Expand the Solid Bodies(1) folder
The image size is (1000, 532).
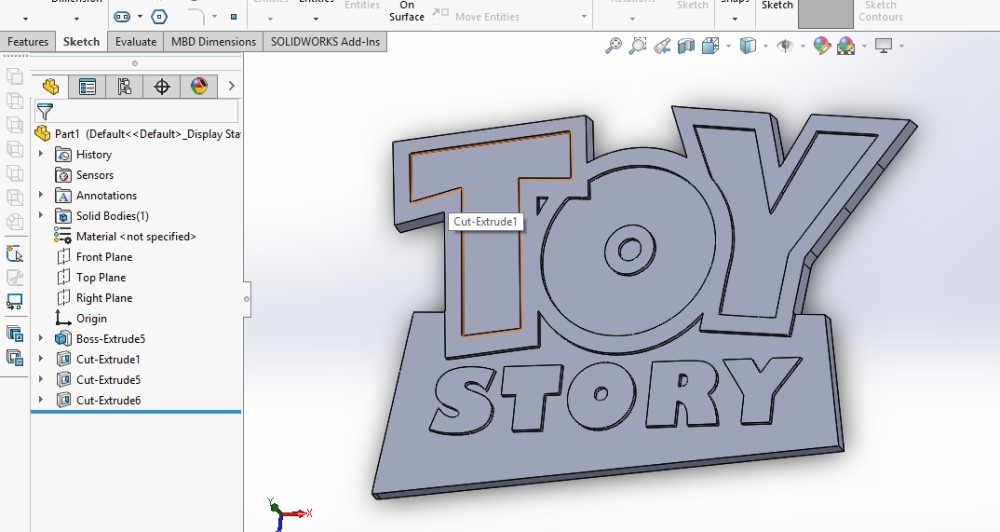point(41,216)
